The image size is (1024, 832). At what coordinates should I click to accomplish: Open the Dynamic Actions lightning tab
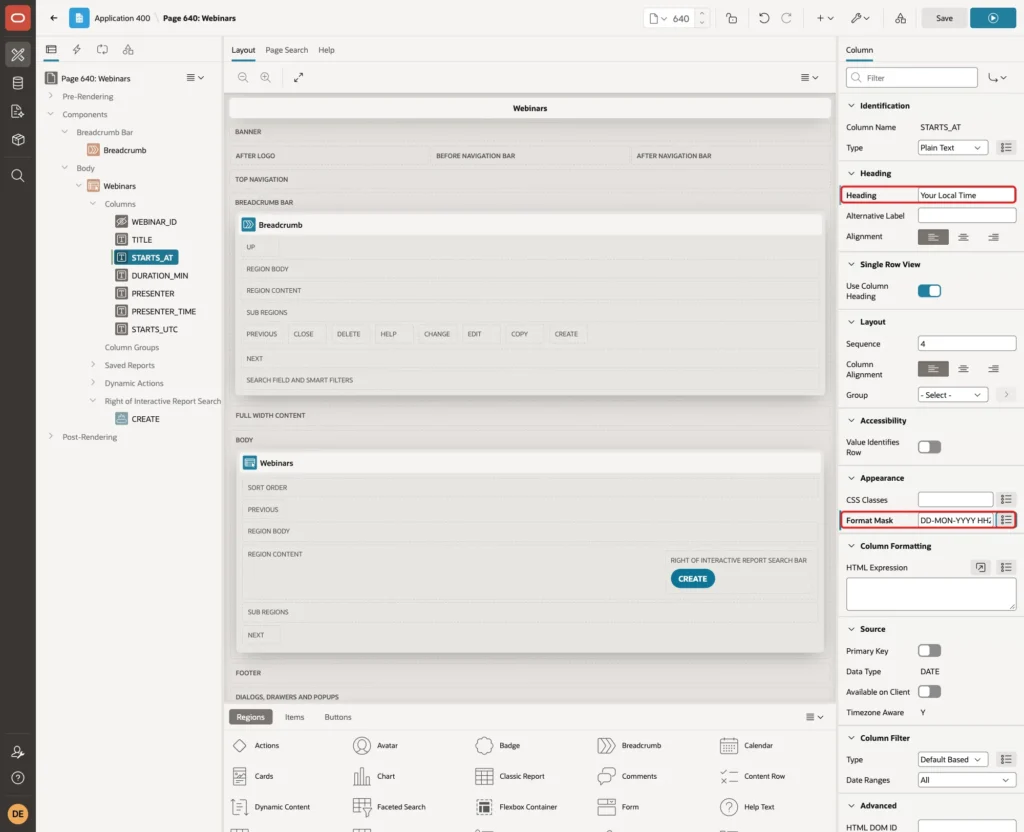click(76, 50)
